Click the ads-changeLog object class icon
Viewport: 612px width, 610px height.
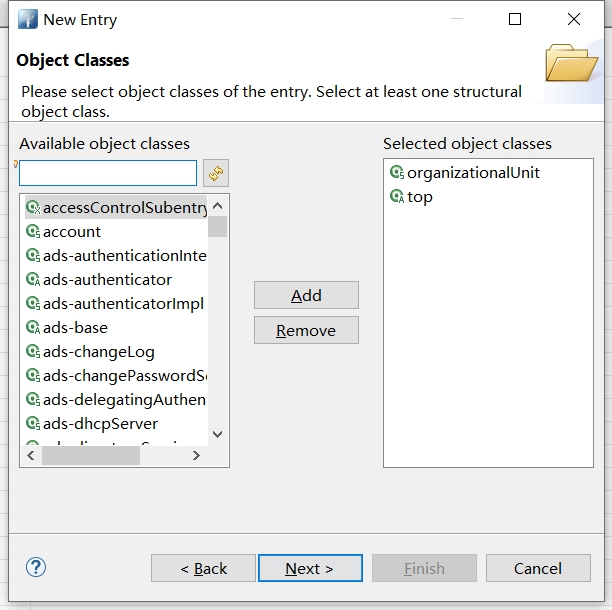32,352
